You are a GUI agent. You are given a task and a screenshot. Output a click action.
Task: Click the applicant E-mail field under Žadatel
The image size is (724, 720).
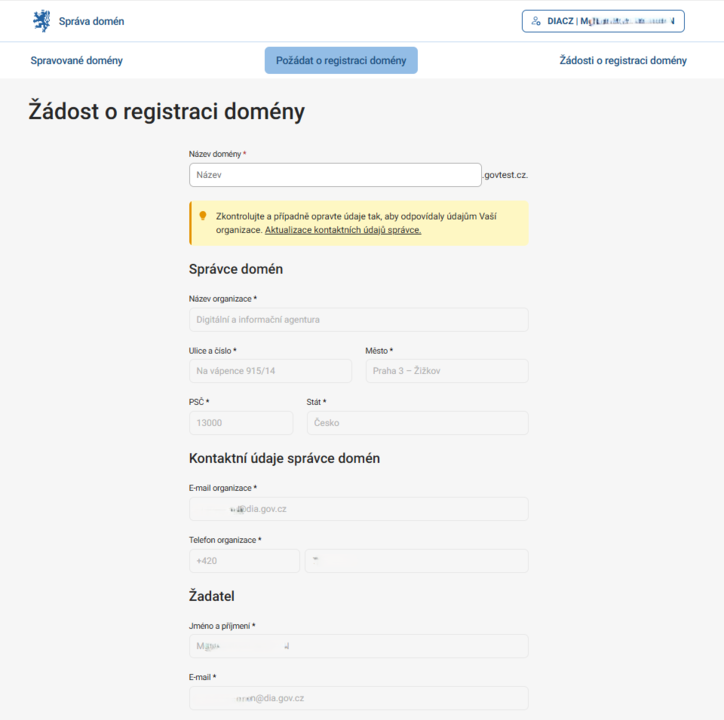358,698
